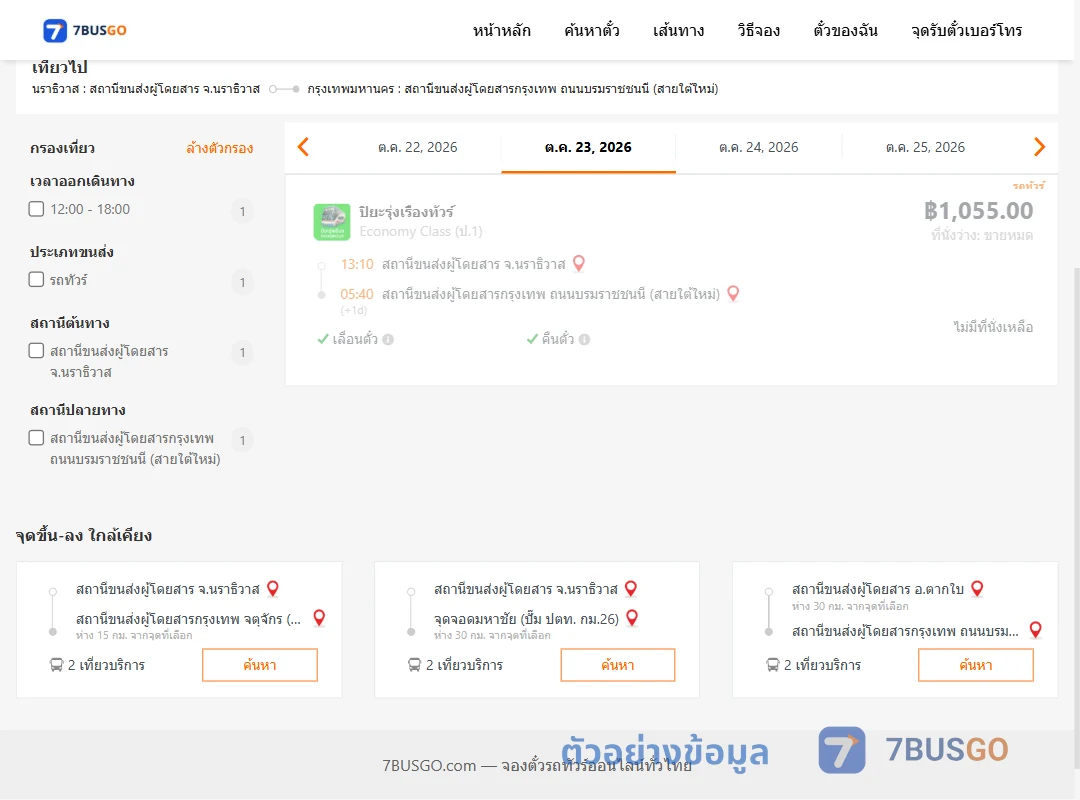Screen dimensions: 1080x800
Task: Go to next dates with right arrow
Action: [1039, 147]
